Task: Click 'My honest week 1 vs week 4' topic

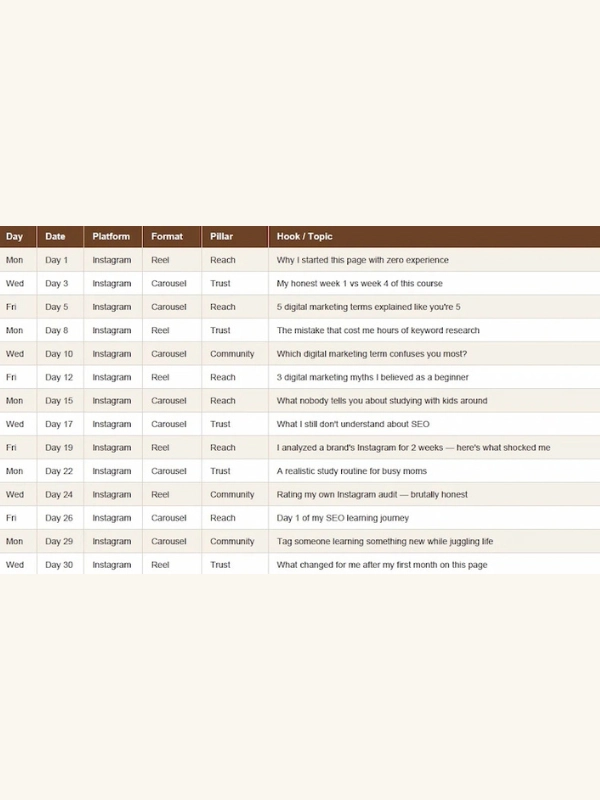Action: point(359,283)
